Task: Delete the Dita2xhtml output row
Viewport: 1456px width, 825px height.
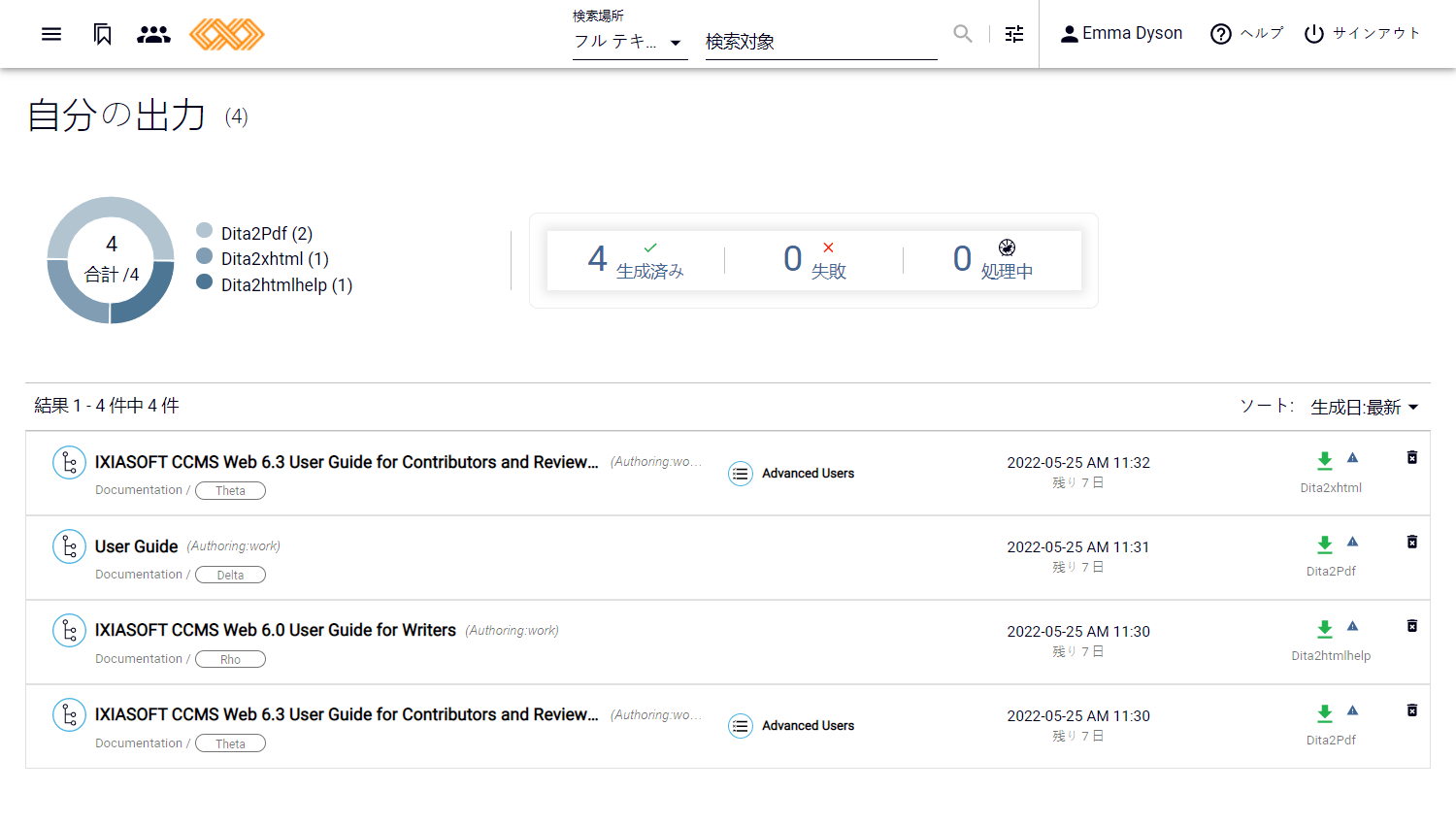Action: (x=1412, y=457)
